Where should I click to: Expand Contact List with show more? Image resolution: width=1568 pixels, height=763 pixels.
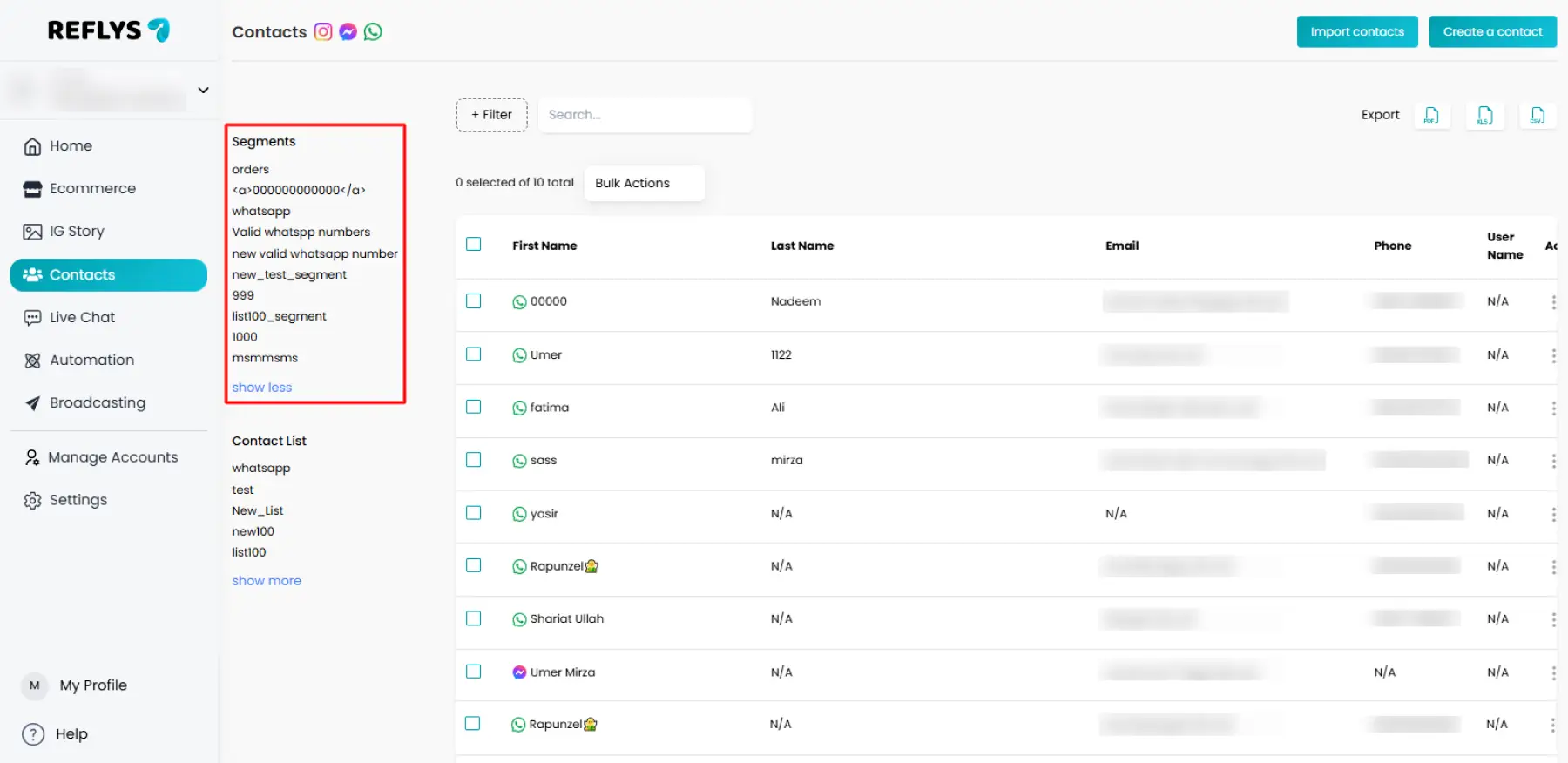tap(267, 581)
